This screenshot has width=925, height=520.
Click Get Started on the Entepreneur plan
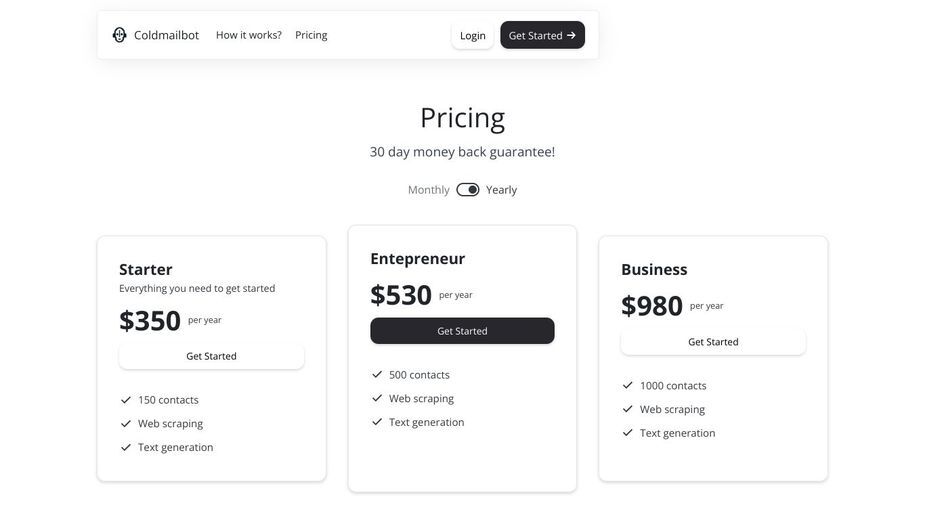462,331
